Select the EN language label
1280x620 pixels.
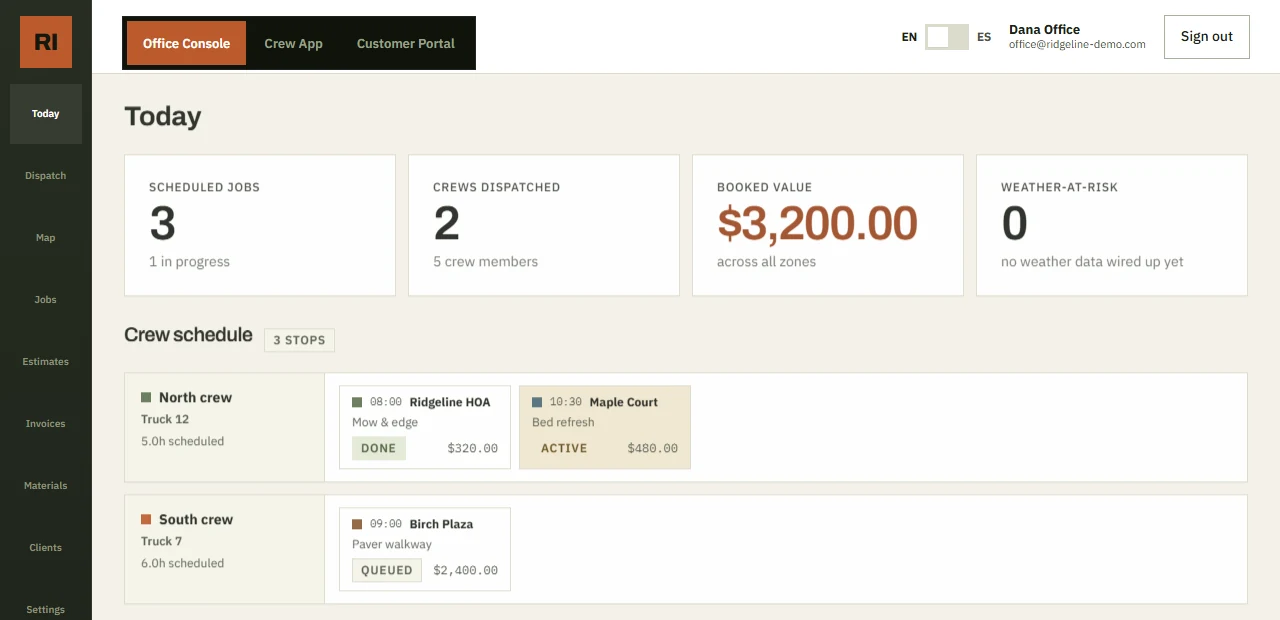coord(909,37)
